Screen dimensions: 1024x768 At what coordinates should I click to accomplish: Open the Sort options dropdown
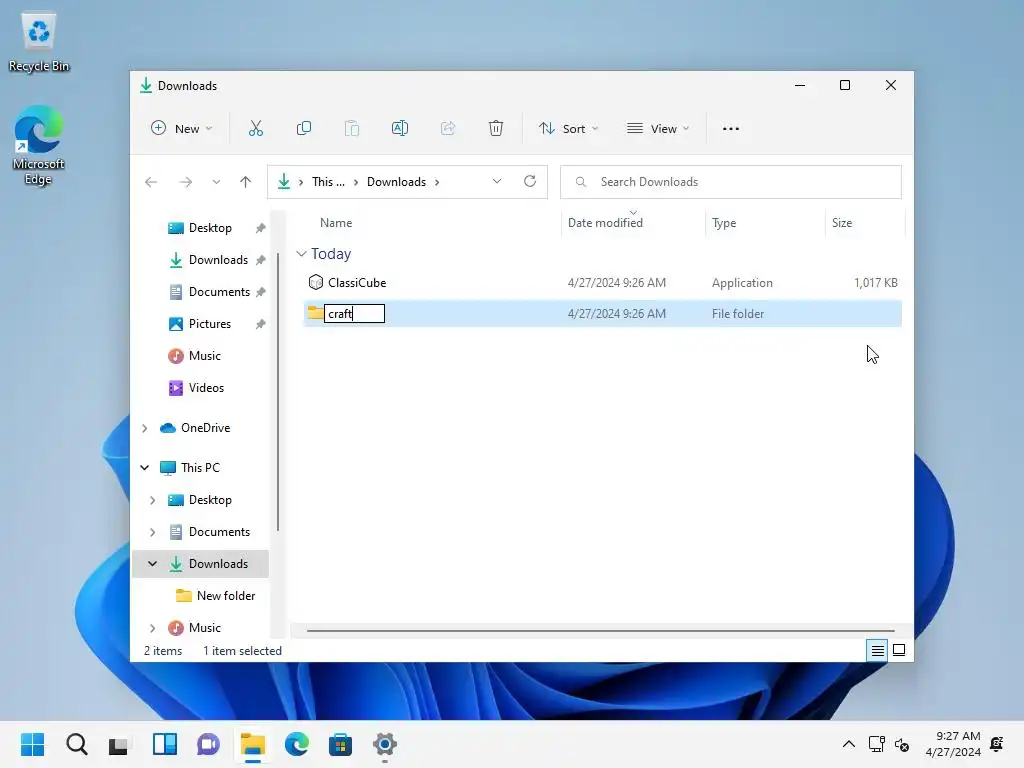(568, 129)
